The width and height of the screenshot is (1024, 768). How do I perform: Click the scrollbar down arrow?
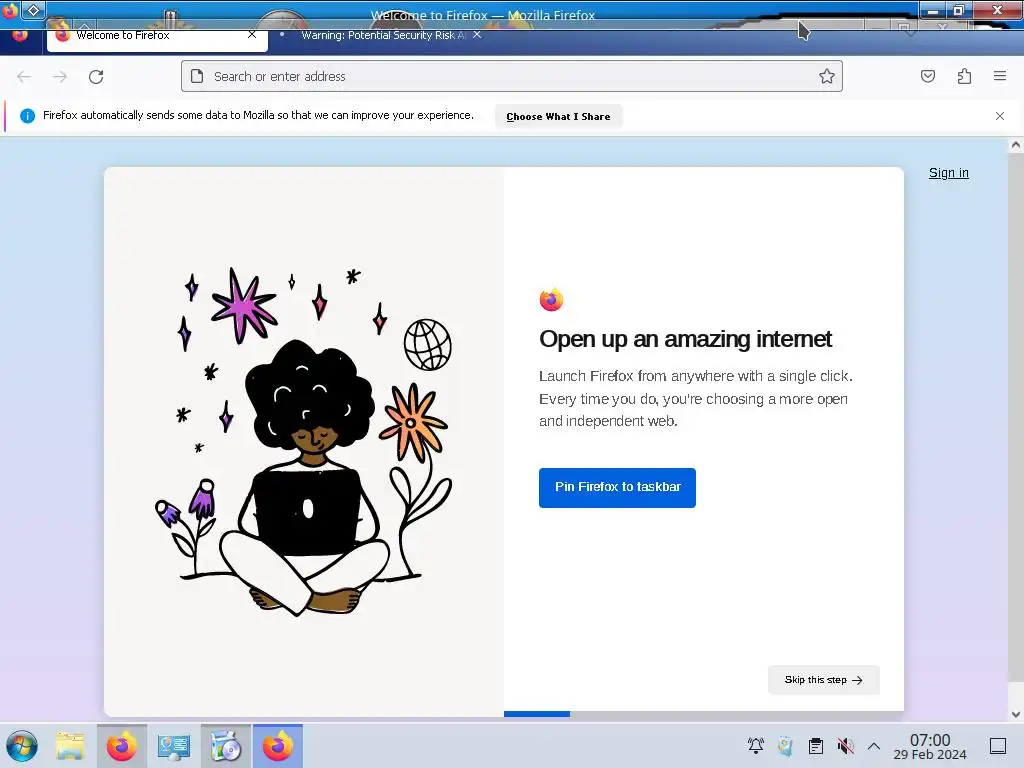point(1016,714)
